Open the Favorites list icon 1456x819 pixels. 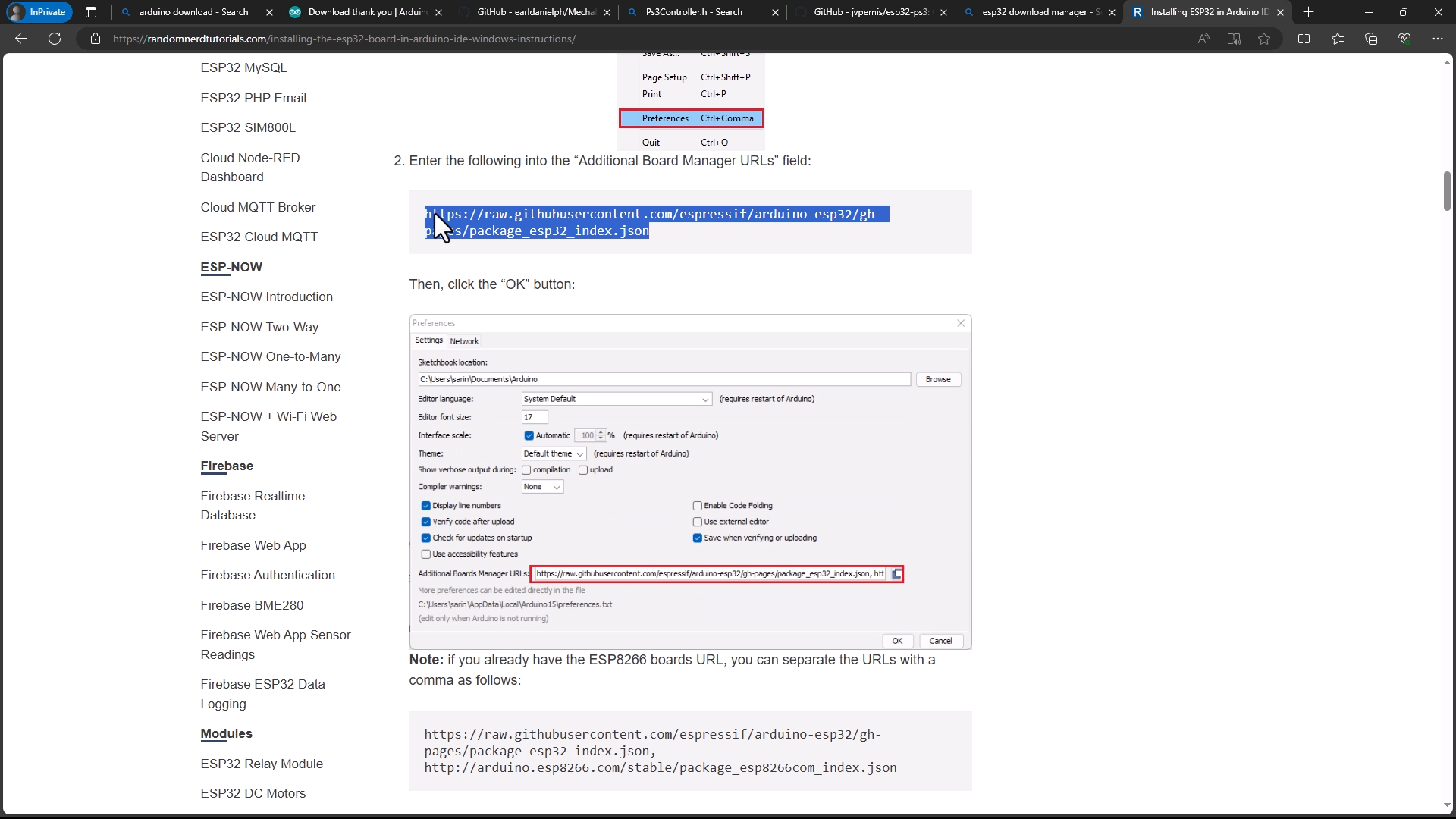[1338, 39]
